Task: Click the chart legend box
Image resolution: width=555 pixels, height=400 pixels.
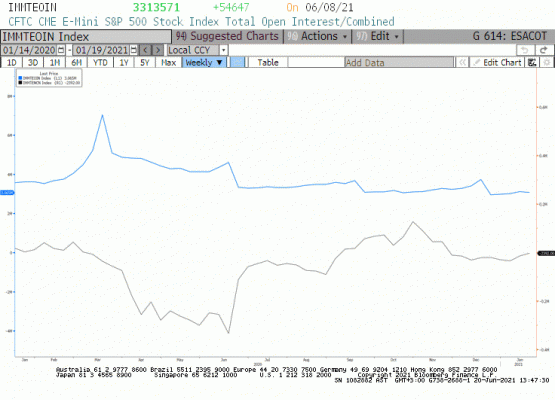Action: tap(49, 78)
